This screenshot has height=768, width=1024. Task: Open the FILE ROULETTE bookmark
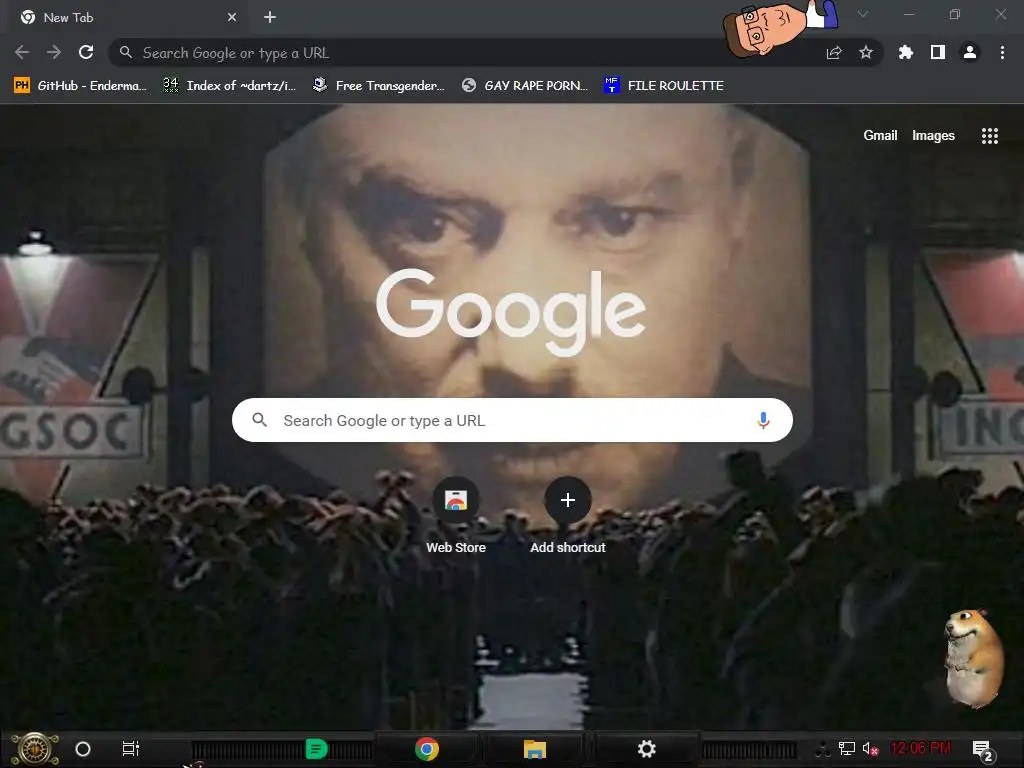coord(665,86)
